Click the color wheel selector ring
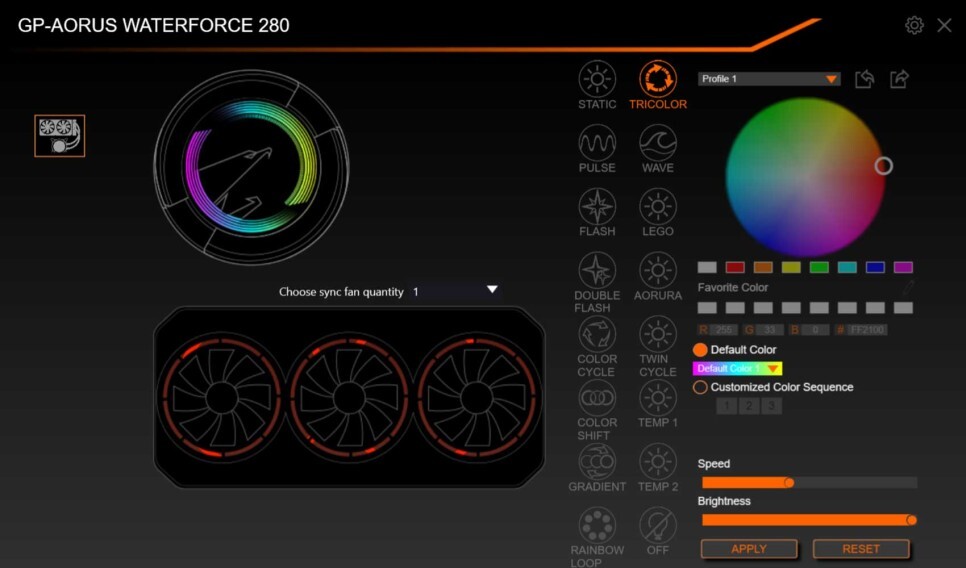Image resolution: width=966 pixels, height=568 pixels. (883, 166)
